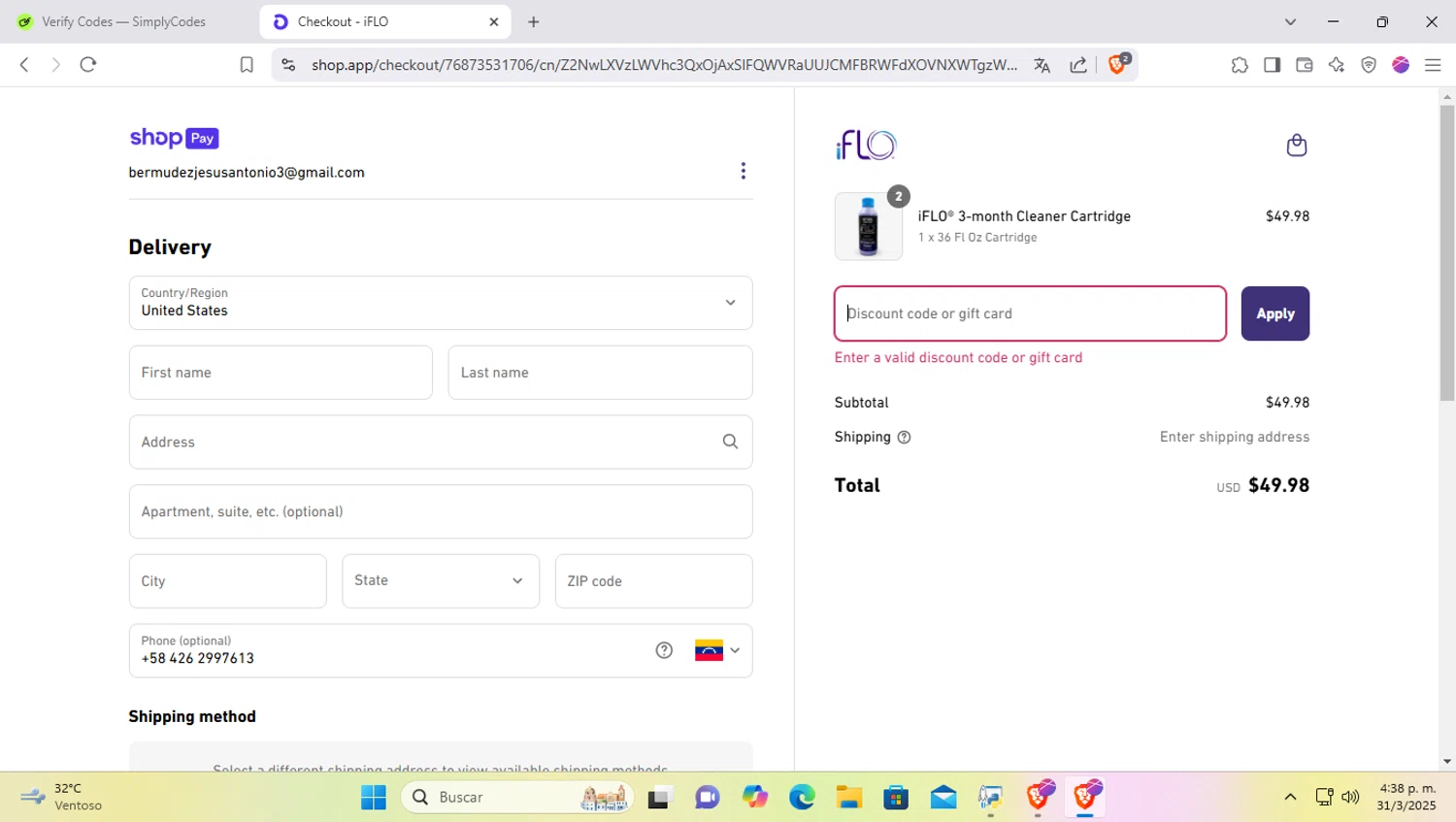1456x822 pixels.
Task: Open Windows Start menu
Action: (x=374, y=797)
